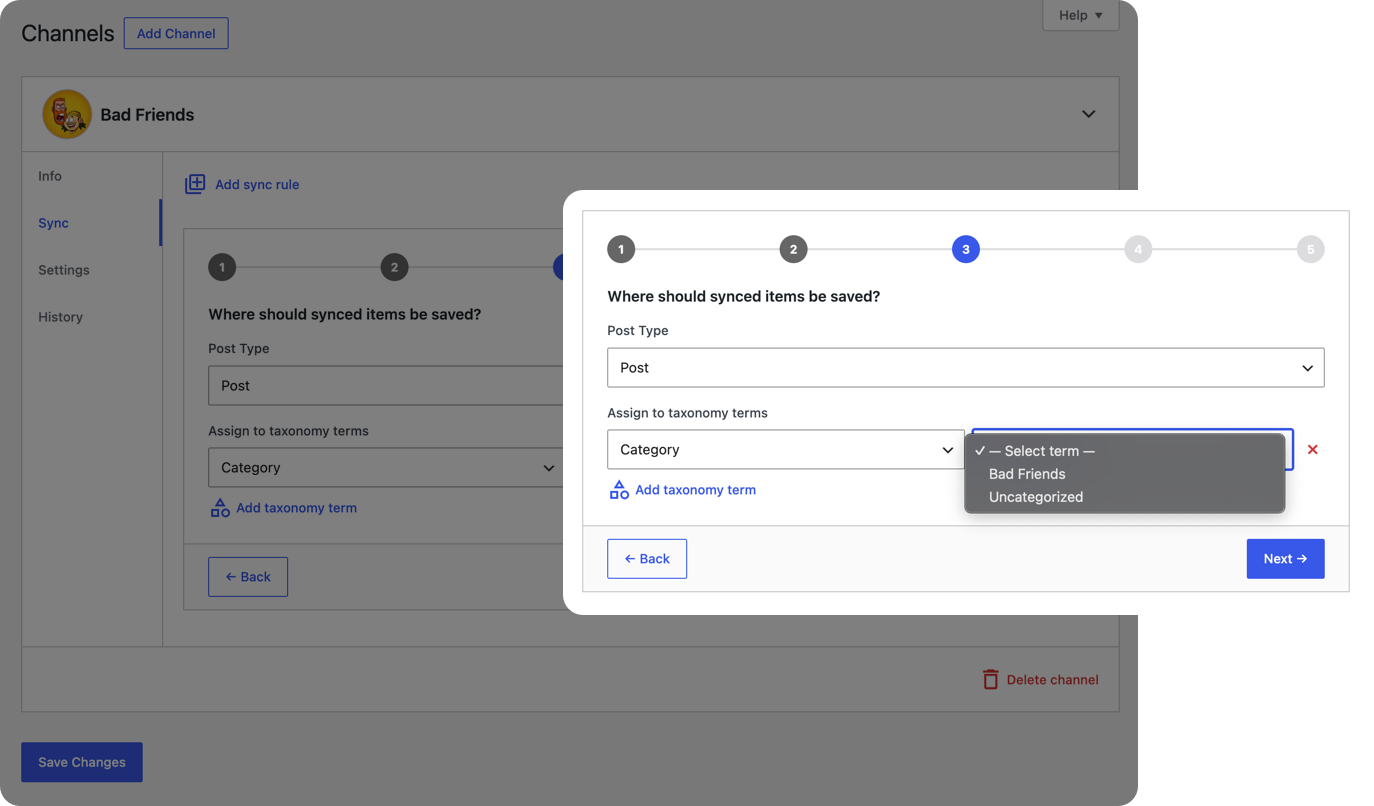Screen dimensions: 1374x806
Task: Open the Post Type dropdown in the popup
Action: click(966, 368)
